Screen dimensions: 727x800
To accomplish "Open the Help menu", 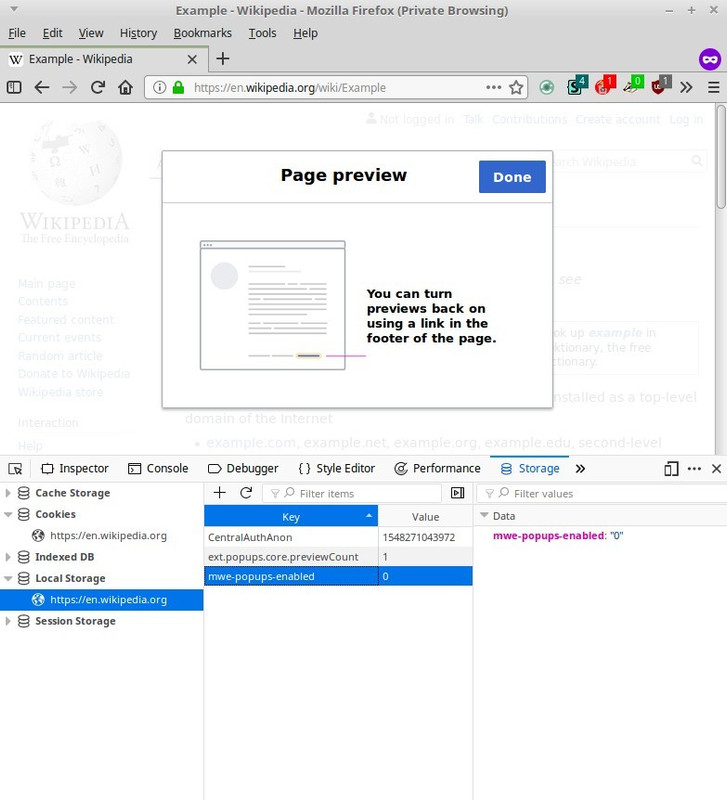I will [x=305, y=33].
